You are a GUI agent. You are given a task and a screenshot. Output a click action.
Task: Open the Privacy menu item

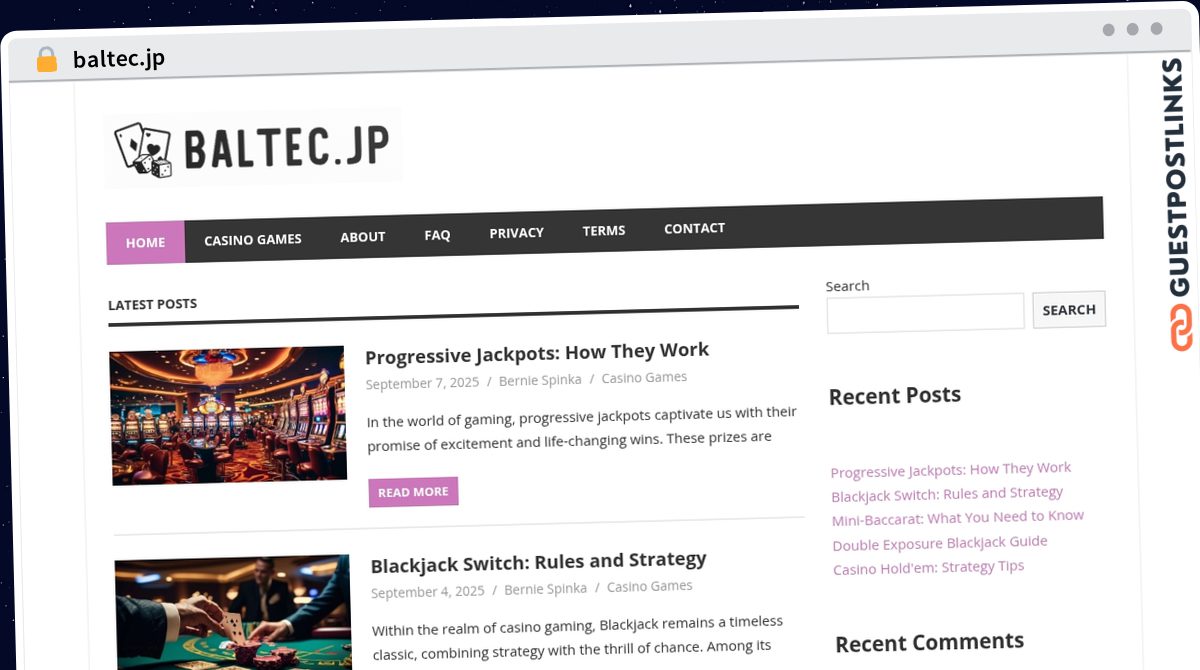517,232
